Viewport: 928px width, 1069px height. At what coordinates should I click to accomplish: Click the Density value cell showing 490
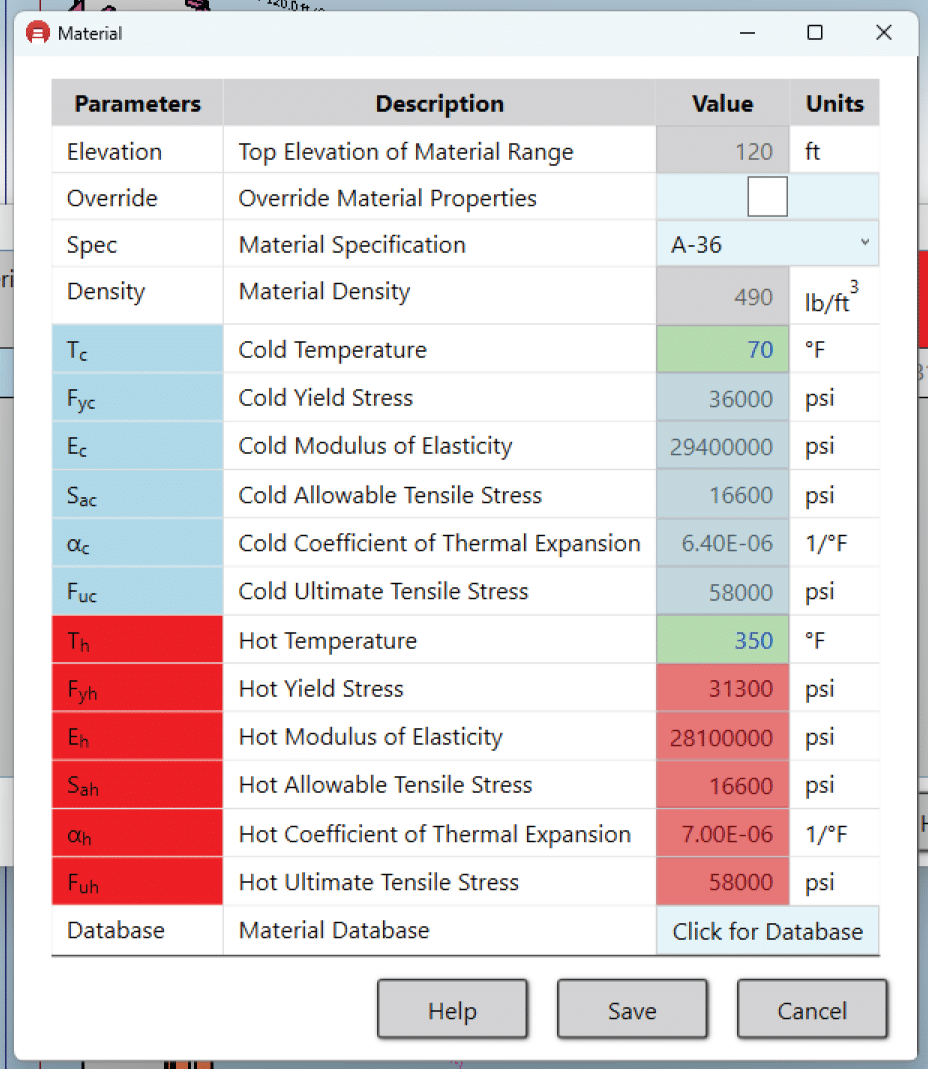tap(720, 291)
